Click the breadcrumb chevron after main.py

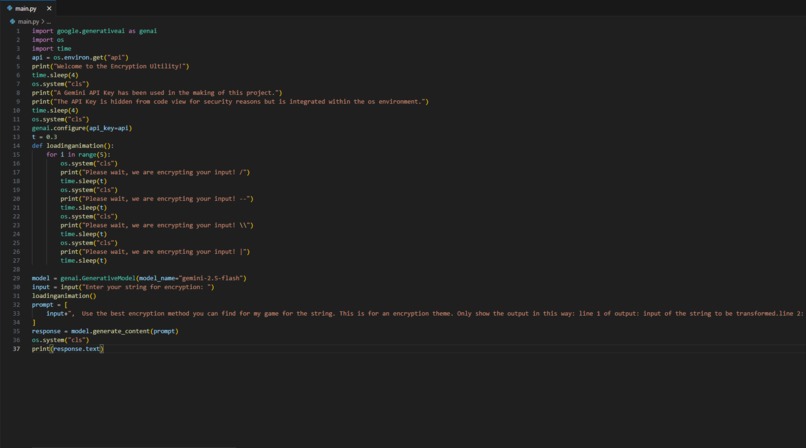pos(43,22)
